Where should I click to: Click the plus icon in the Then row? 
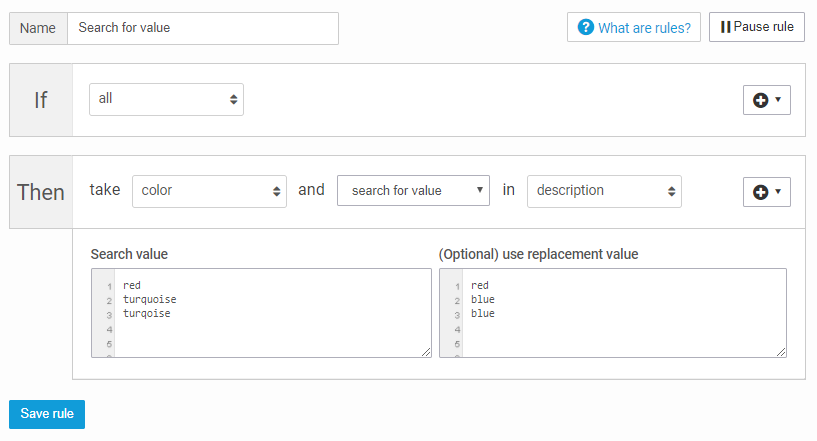pyautogui.click(x=760, y=192)
